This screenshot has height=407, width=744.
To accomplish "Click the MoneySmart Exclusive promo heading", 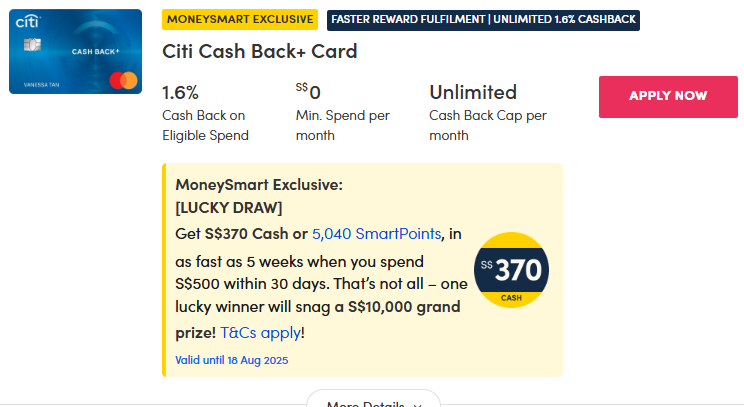I will tap(259, 185).
